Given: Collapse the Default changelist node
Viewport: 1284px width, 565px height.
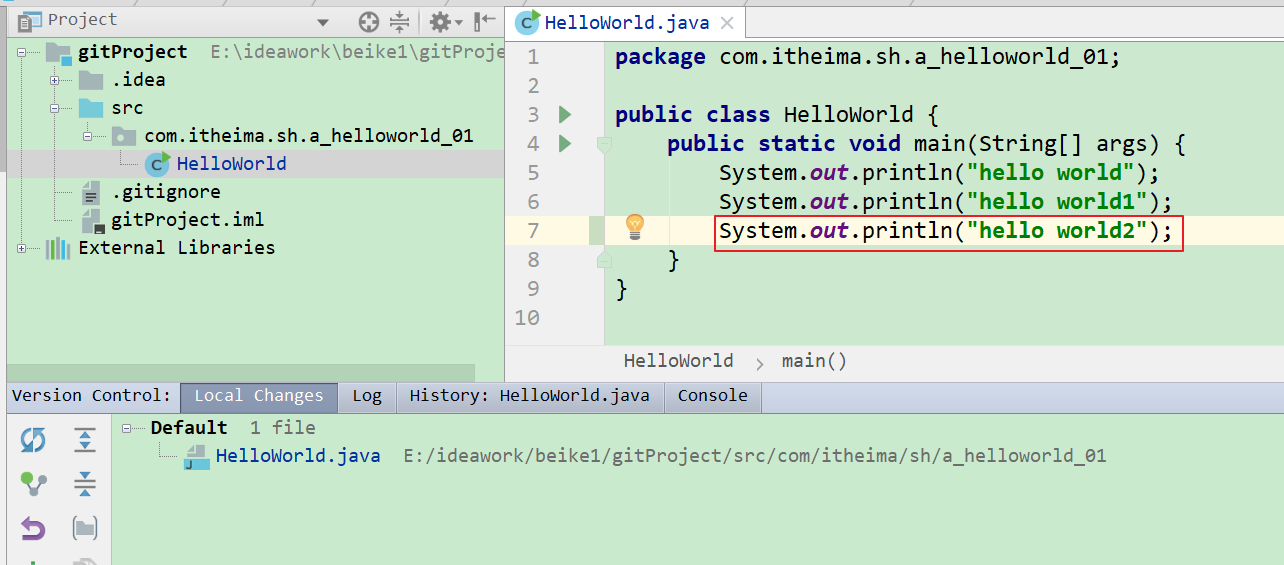Looking at the screenshot, I should (128, 428).
